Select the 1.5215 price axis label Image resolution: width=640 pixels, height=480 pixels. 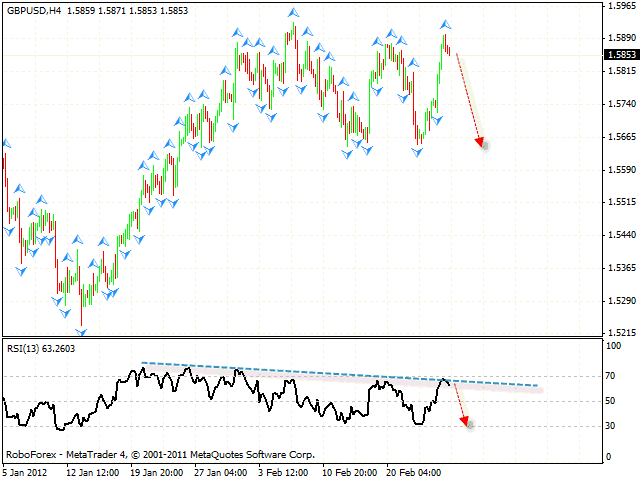tap(620, 332)
